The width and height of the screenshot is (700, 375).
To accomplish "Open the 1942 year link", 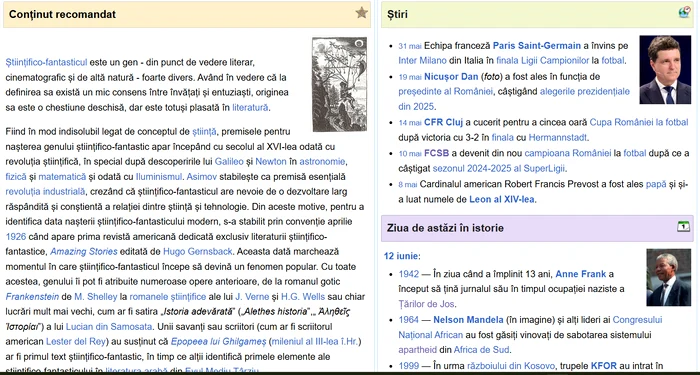I will pos(408,274).
